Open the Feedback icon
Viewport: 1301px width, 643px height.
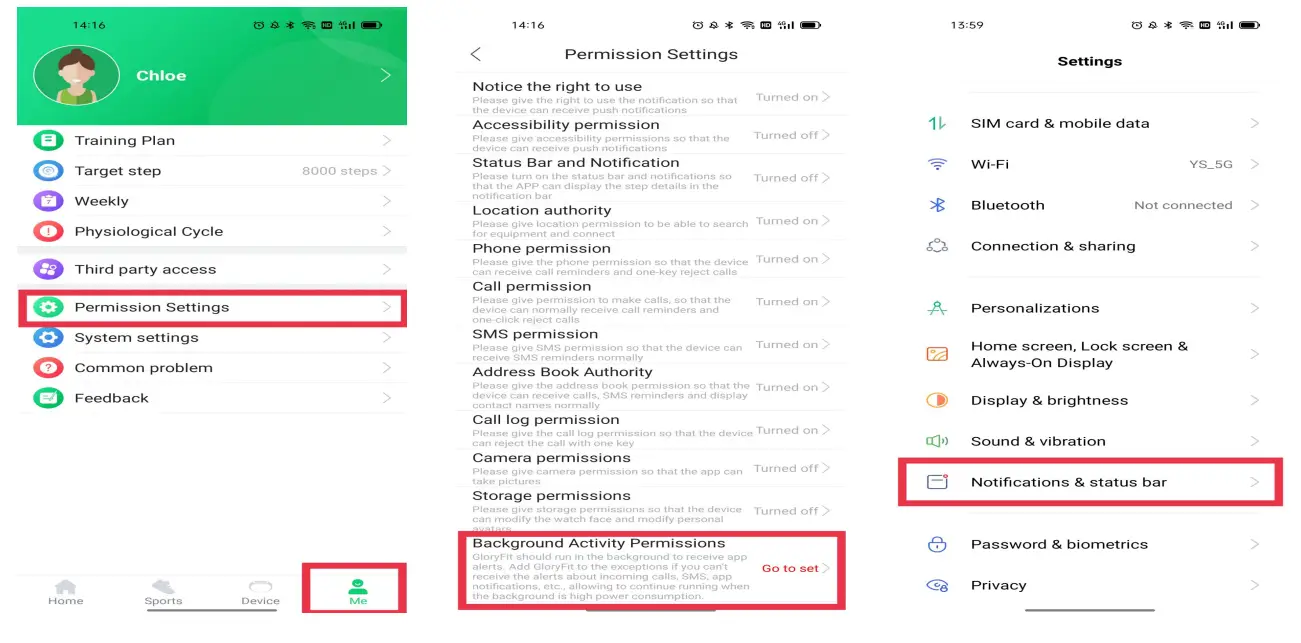pyautogui.click(x=48, y=398)
